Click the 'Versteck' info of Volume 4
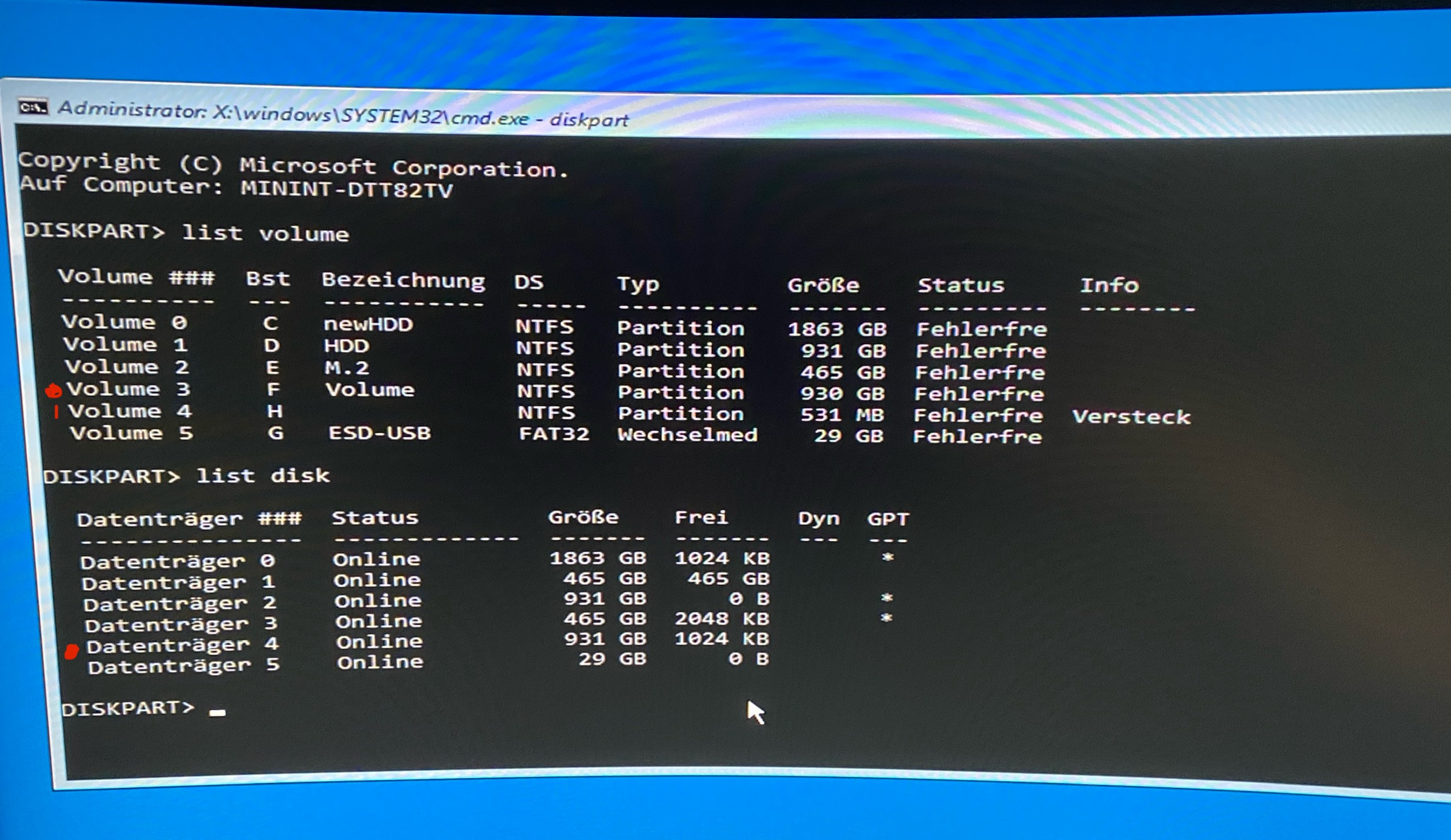 pos(1132,417)
